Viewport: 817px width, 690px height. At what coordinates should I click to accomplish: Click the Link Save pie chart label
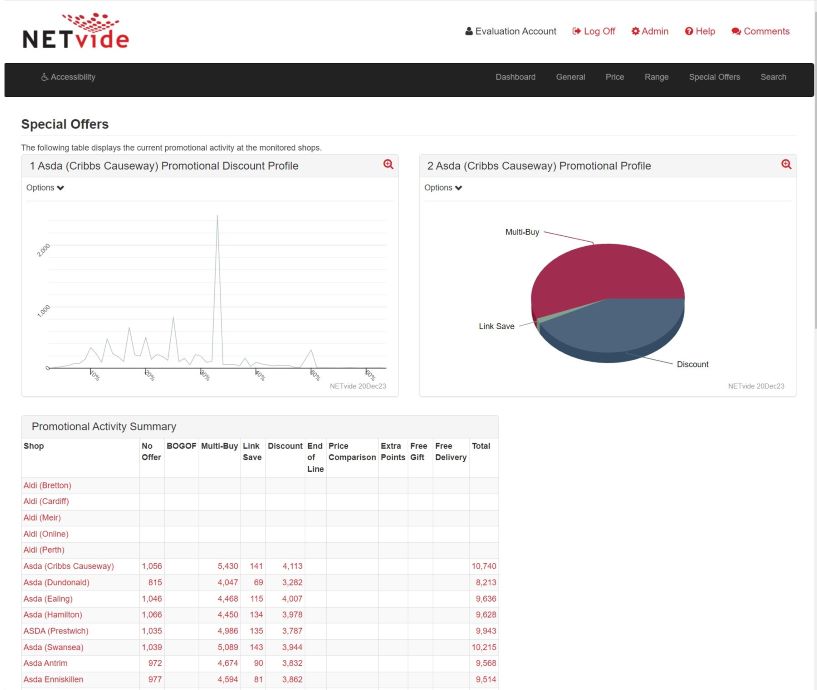pyautogui.click(x=497, y=326)
